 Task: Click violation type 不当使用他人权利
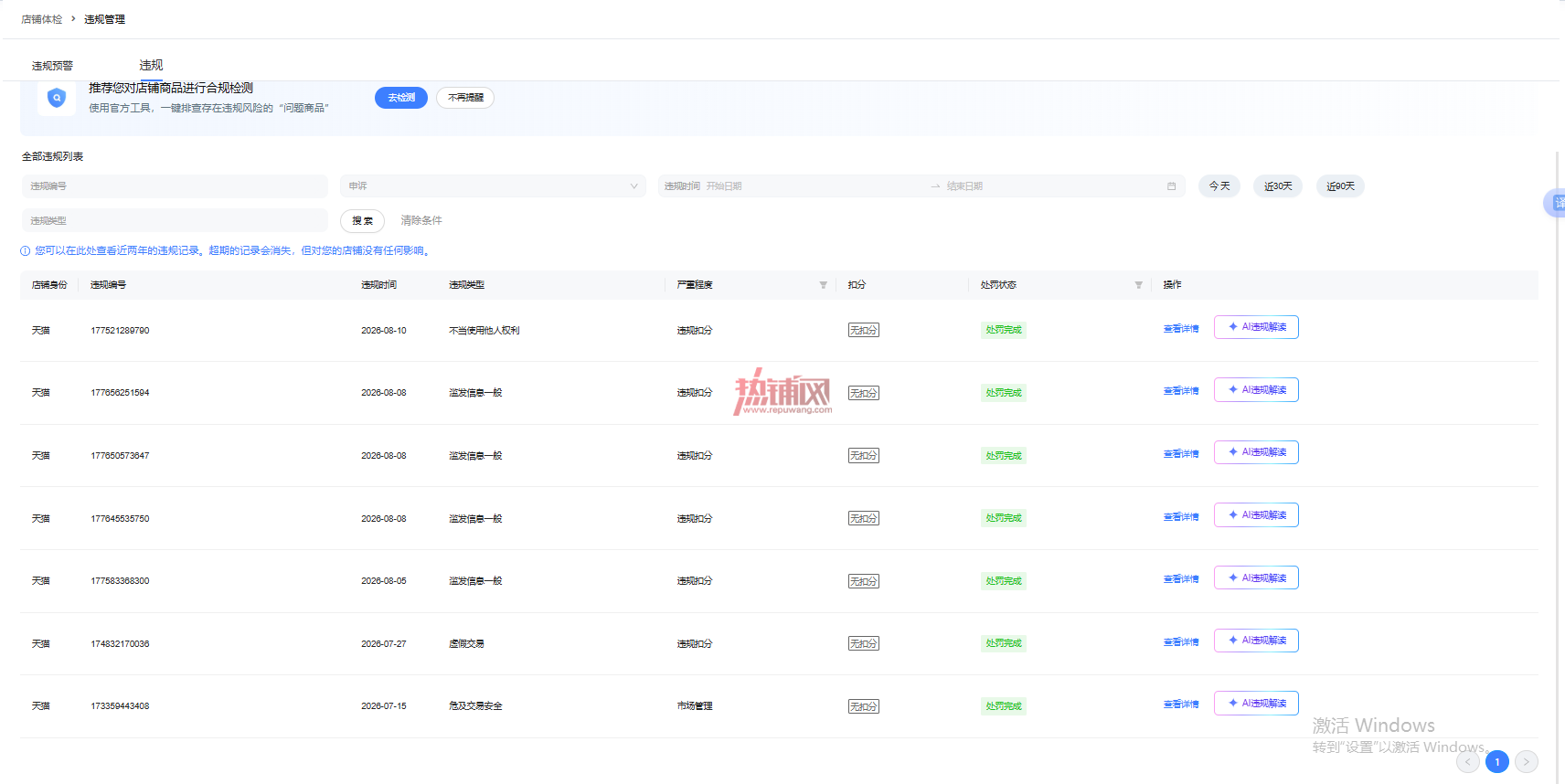pyautogui.click(x=484, y=331)
